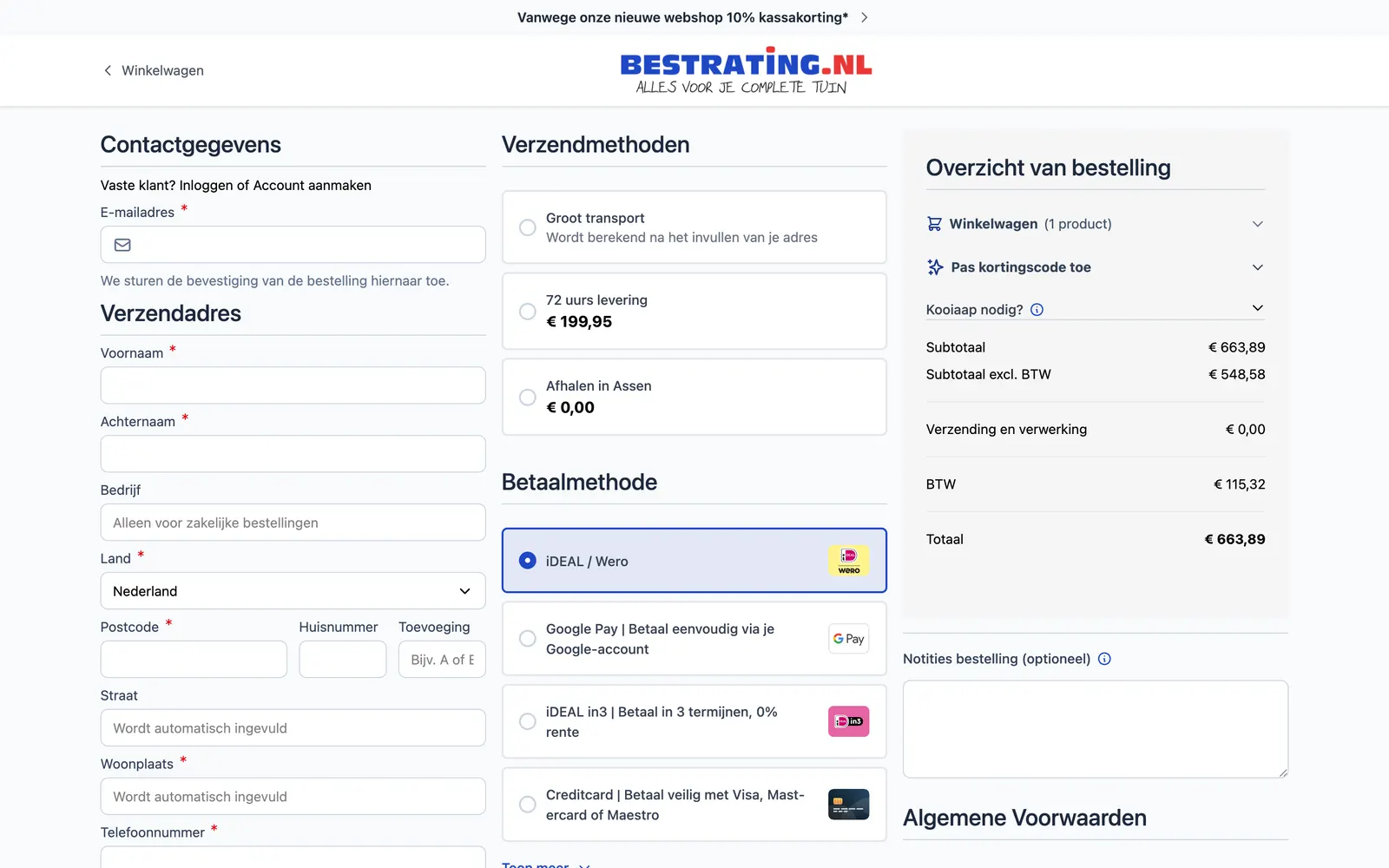The height and width of the screenshot is (868, 1389).
Task: Click the Achternaam input field
Action: click(x=293, y=454)
